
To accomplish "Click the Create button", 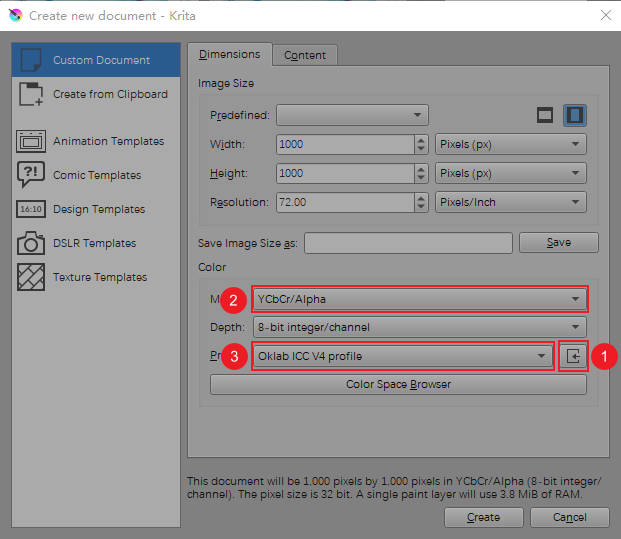I will click(x=484, y=517).
